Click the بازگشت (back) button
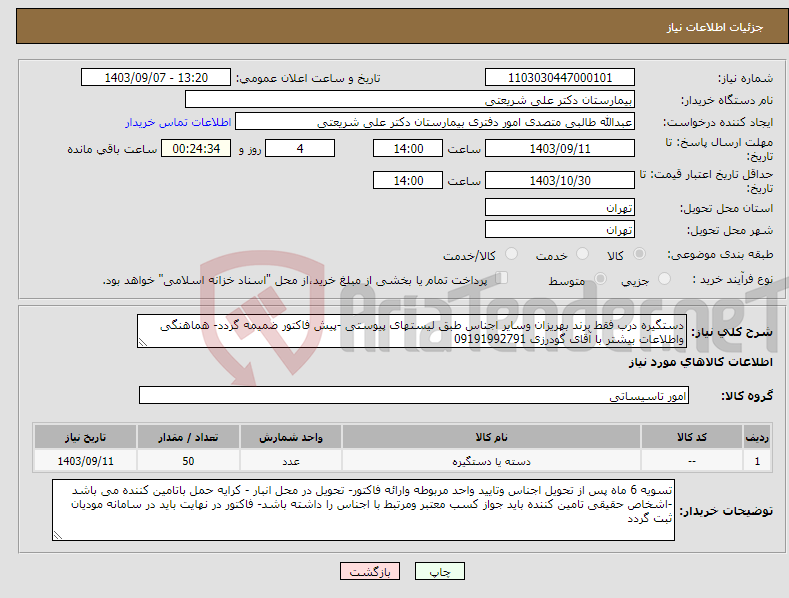Viewport: 789px width, 598px height. click(x=370, y=571)
